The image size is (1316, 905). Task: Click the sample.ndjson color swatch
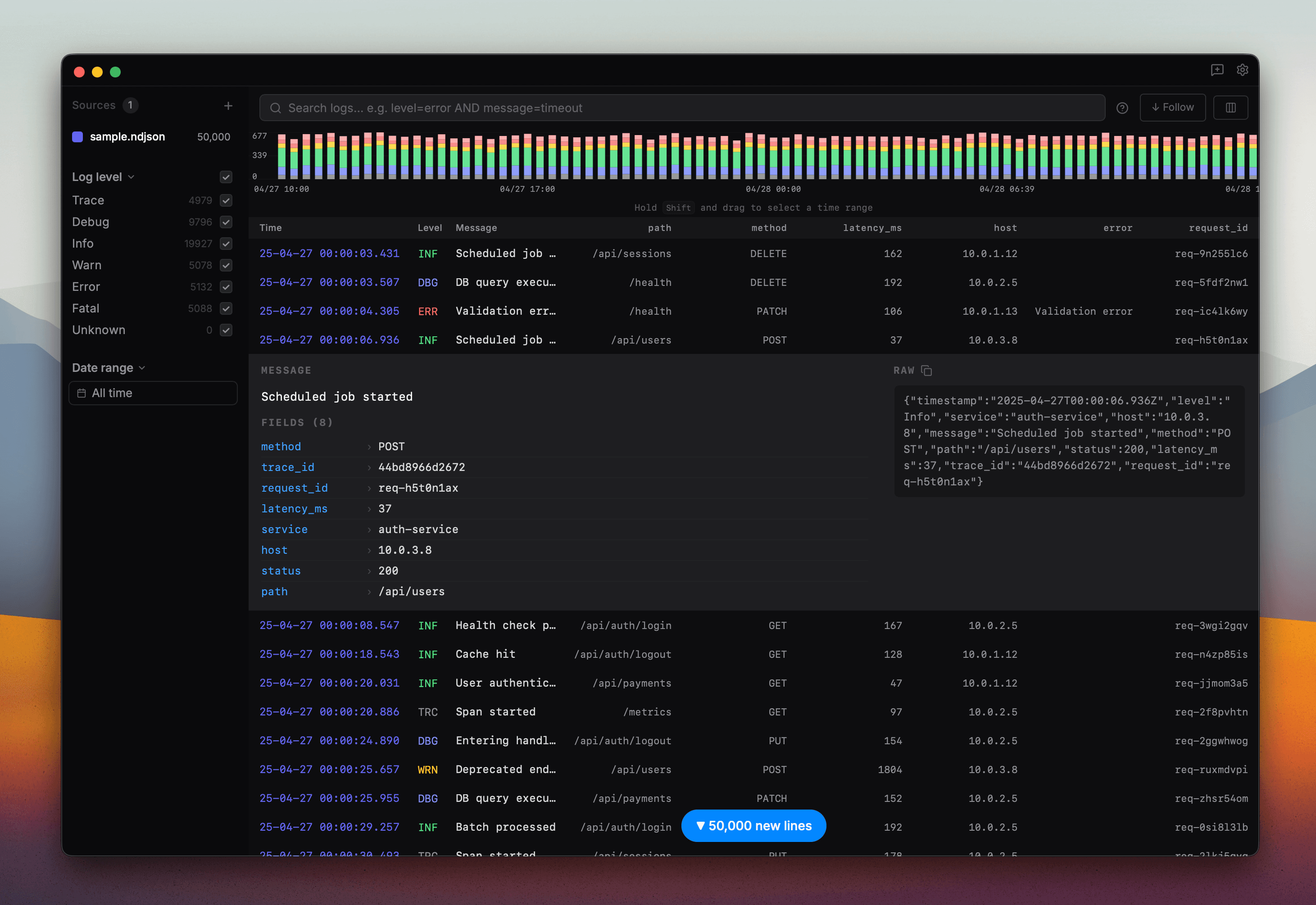tap(78, 137)
